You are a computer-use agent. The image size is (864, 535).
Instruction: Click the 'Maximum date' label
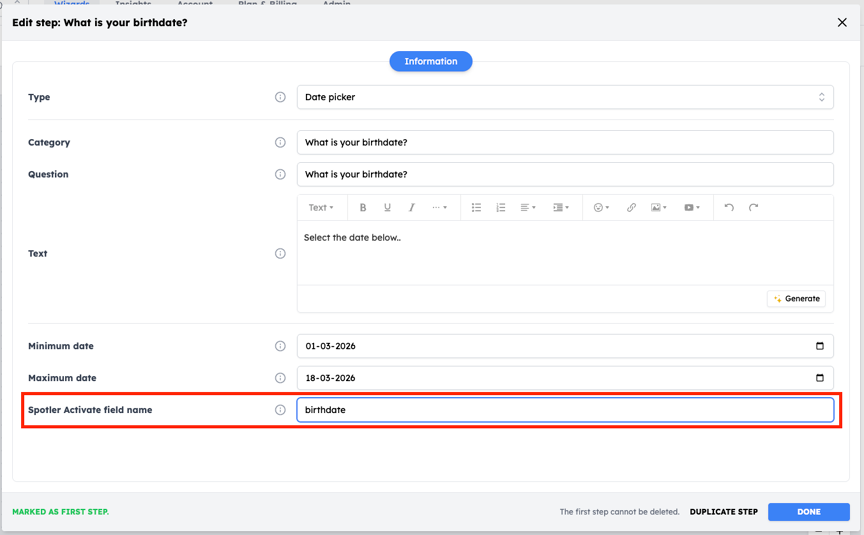(62, 378)
